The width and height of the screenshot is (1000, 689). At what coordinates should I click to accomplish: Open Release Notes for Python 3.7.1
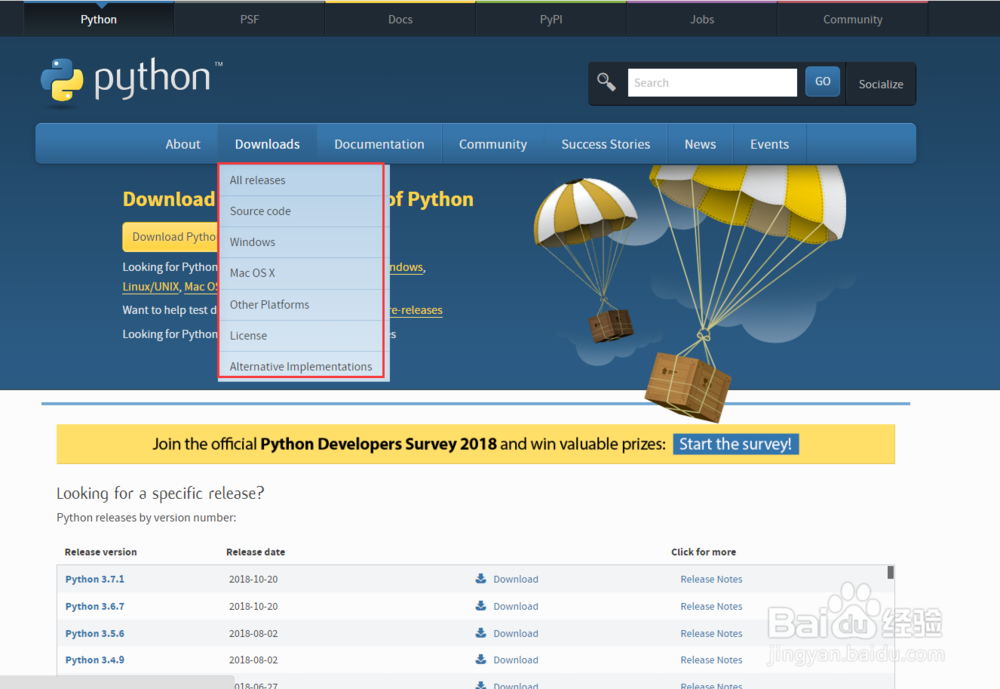(711, 579)
